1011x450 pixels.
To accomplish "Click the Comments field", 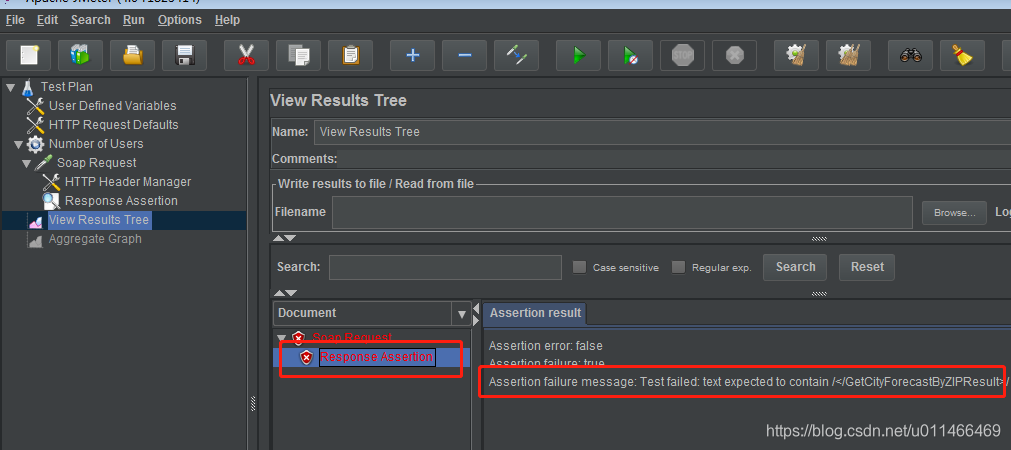I will [x=674, y=159].
